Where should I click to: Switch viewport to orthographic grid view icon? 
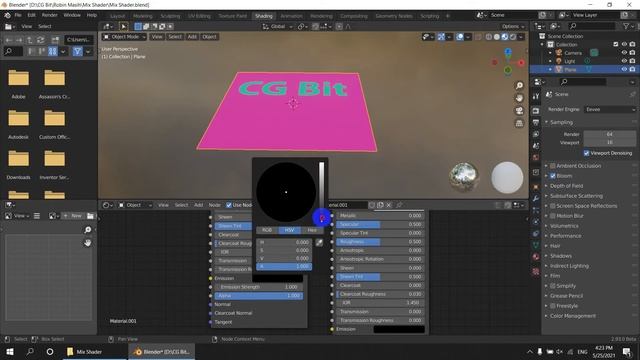(519, 123)
